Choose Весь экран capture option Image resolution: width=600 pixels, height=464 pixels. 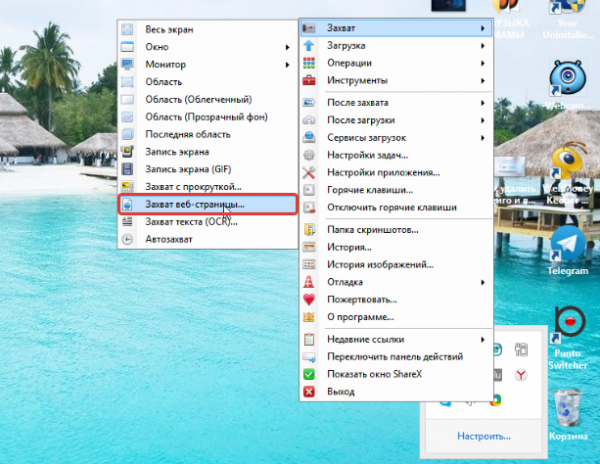click(x=208, y=29)
